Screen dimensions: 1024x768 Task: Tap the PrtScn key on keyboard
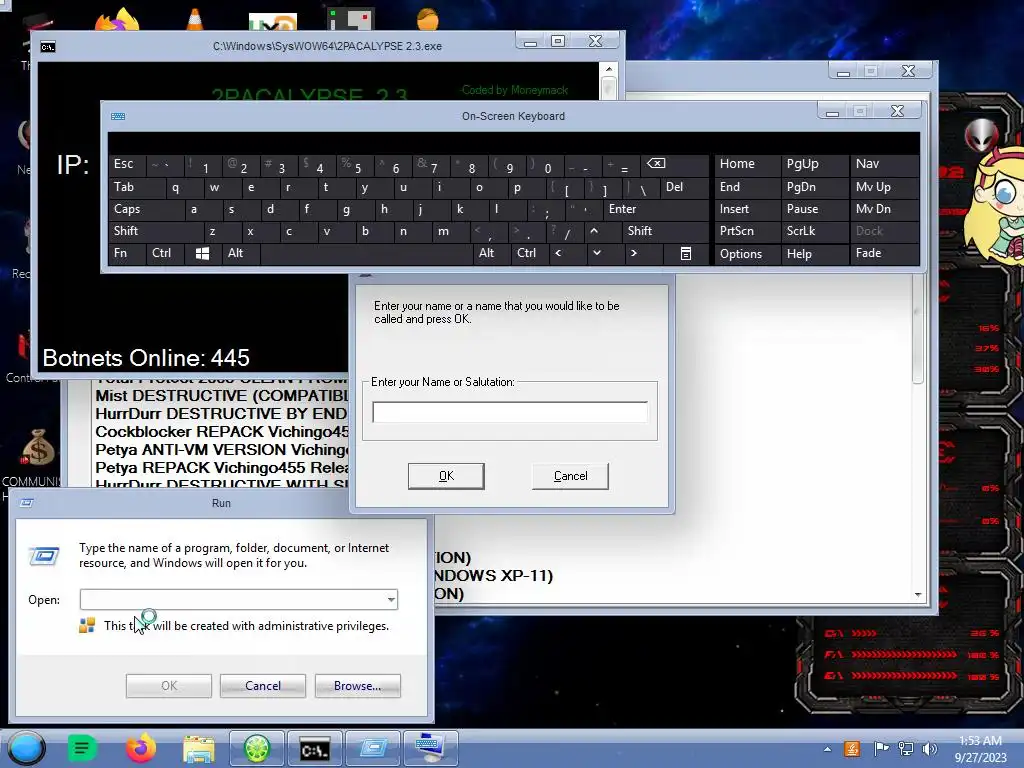coord(746,231)
